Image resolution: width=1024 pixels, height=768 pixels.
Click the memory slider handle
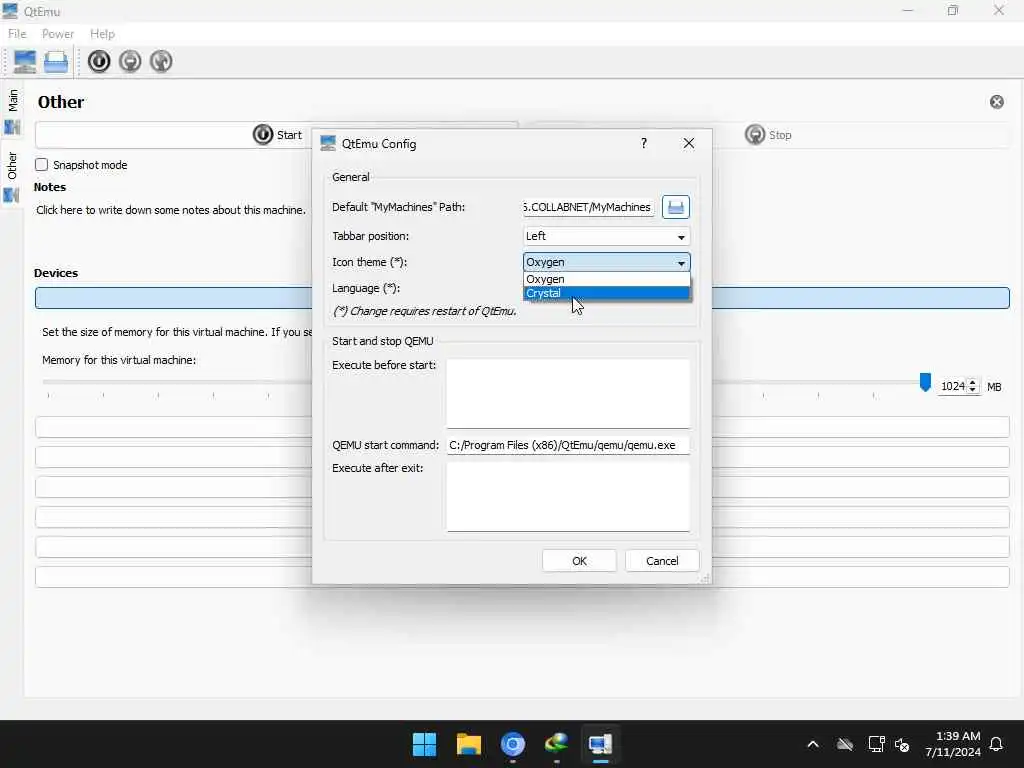925,382
